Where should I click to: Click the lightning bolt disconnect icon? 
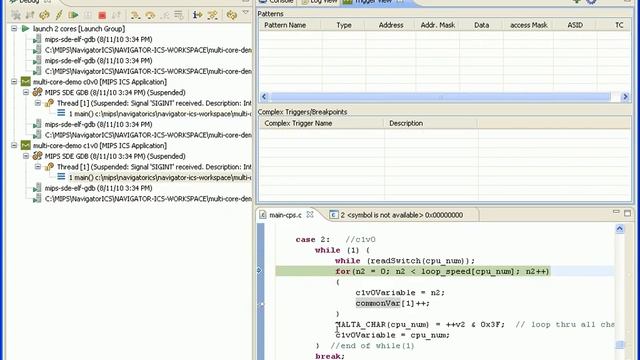click(x=59, y=16)
